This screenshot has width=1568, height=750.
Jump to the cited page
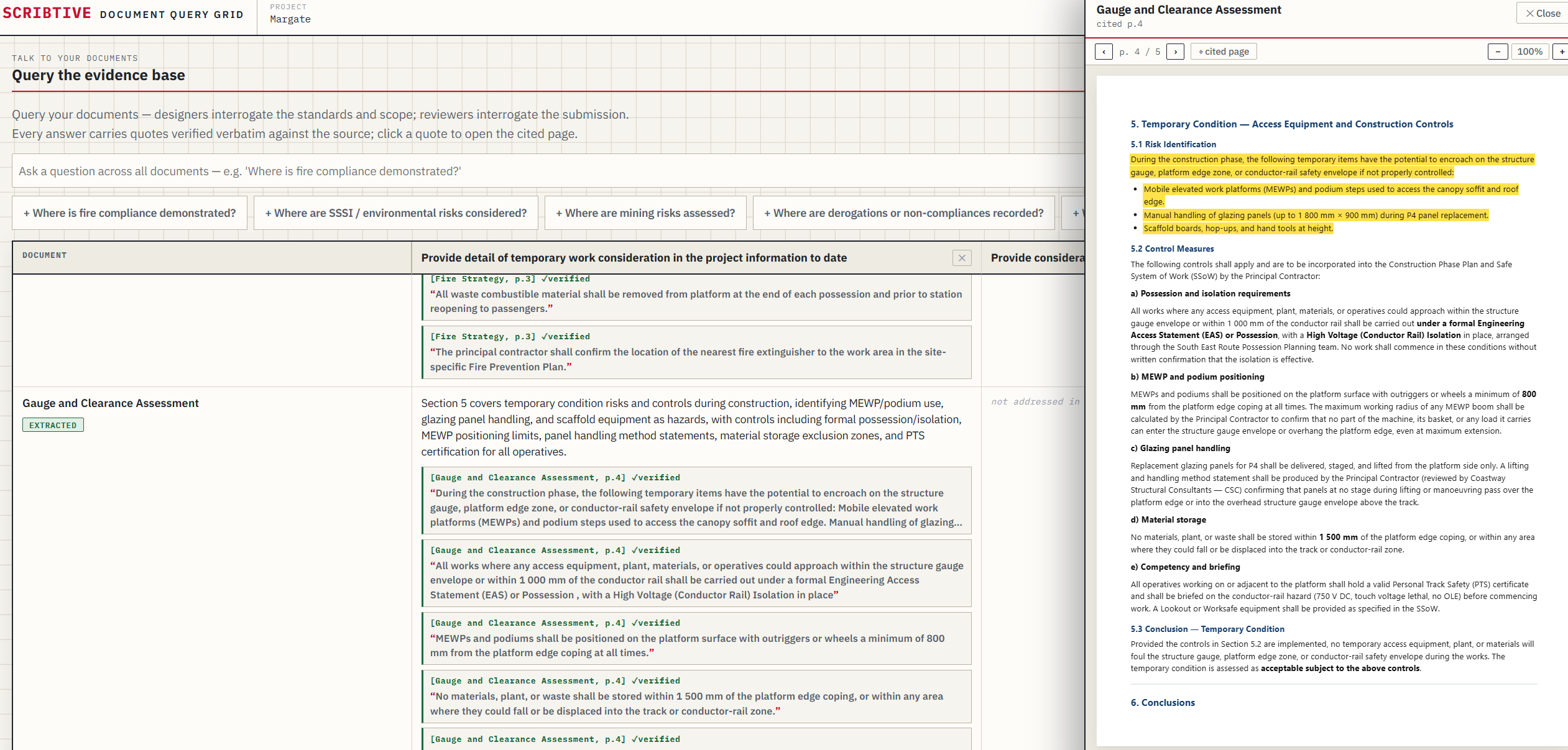pos(1224,52)
